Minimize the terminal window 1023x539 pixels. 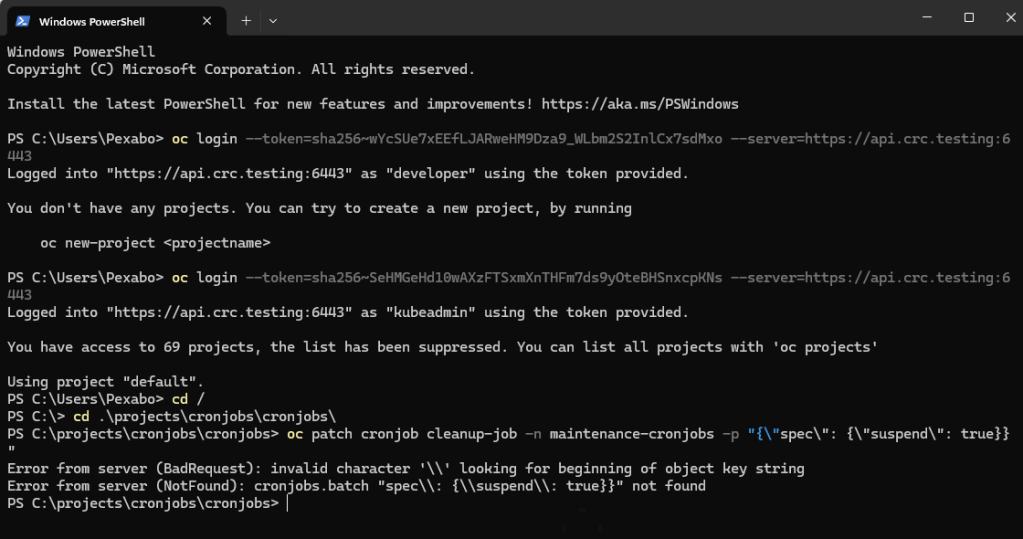(926, 18)
